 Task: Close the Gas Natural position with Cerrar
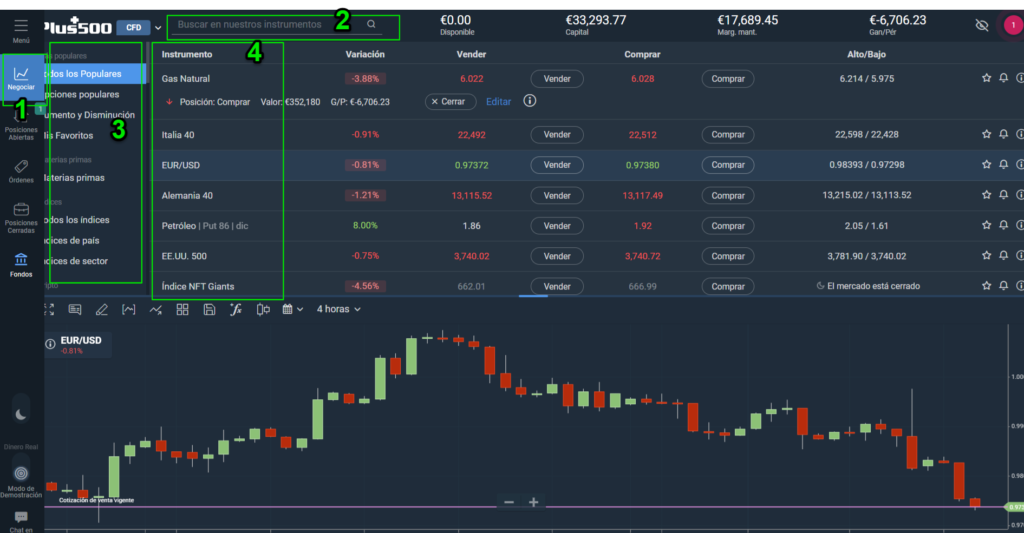coord(451,101)
